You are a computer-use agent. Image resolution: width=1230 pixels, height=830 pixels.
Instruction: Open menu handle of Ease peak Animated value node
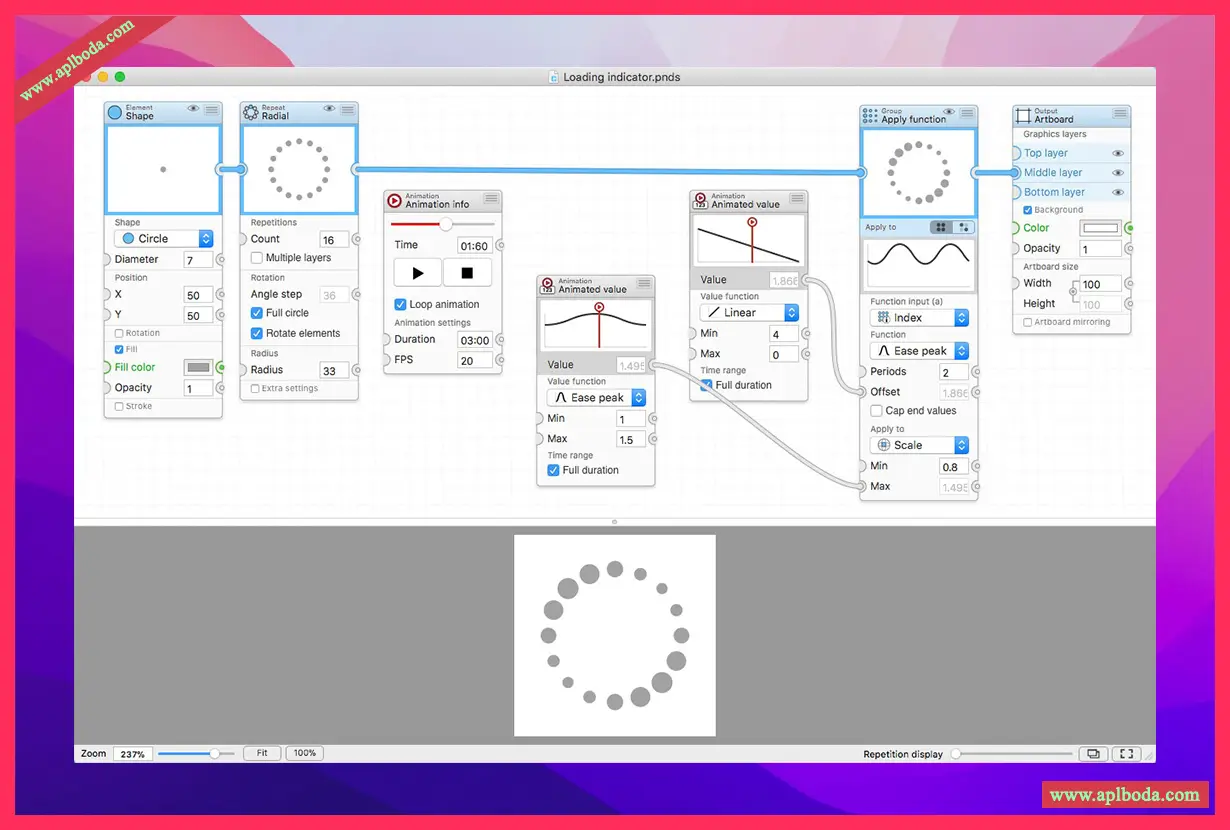pyautogui.click(x=644, y=283)
